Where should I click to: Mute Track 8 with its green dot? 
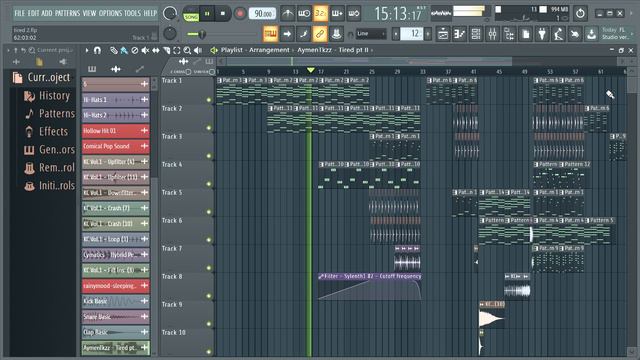[x=209, y=296]
